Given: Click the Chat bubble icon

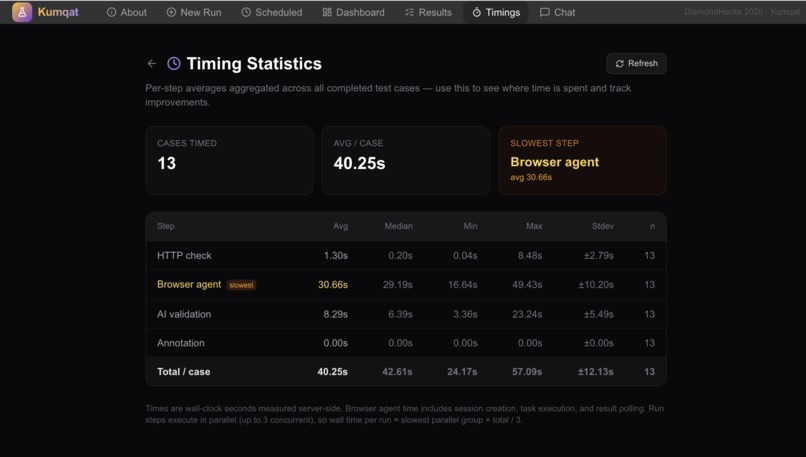Looking at the screenshot, I should 544,12.
